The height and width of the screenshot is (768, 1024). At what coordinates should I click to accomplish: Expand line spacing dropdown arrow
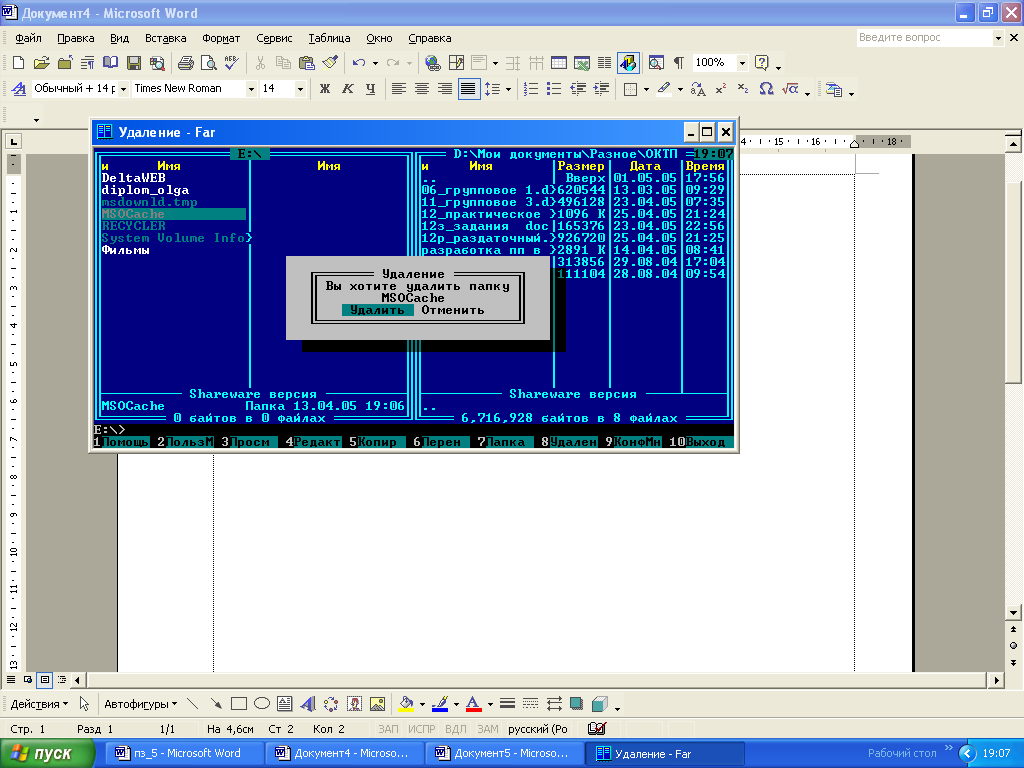coord(508,89)
